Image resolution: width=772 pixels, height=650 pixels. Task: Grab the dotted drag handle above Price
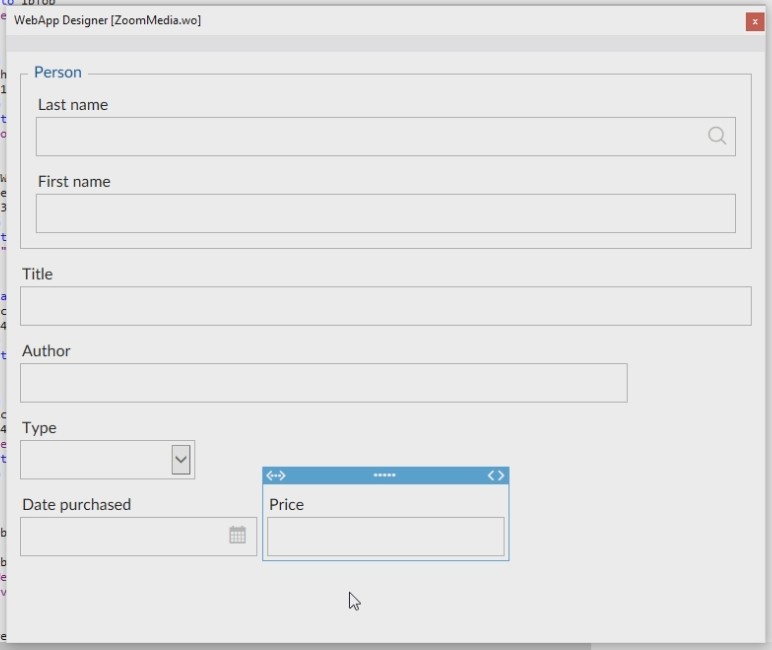click(x=385, y=475)
